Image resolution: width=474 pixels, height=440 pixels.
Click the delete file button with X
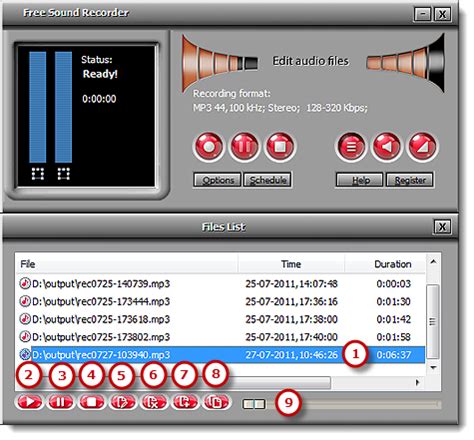click(x=154, y=402)
